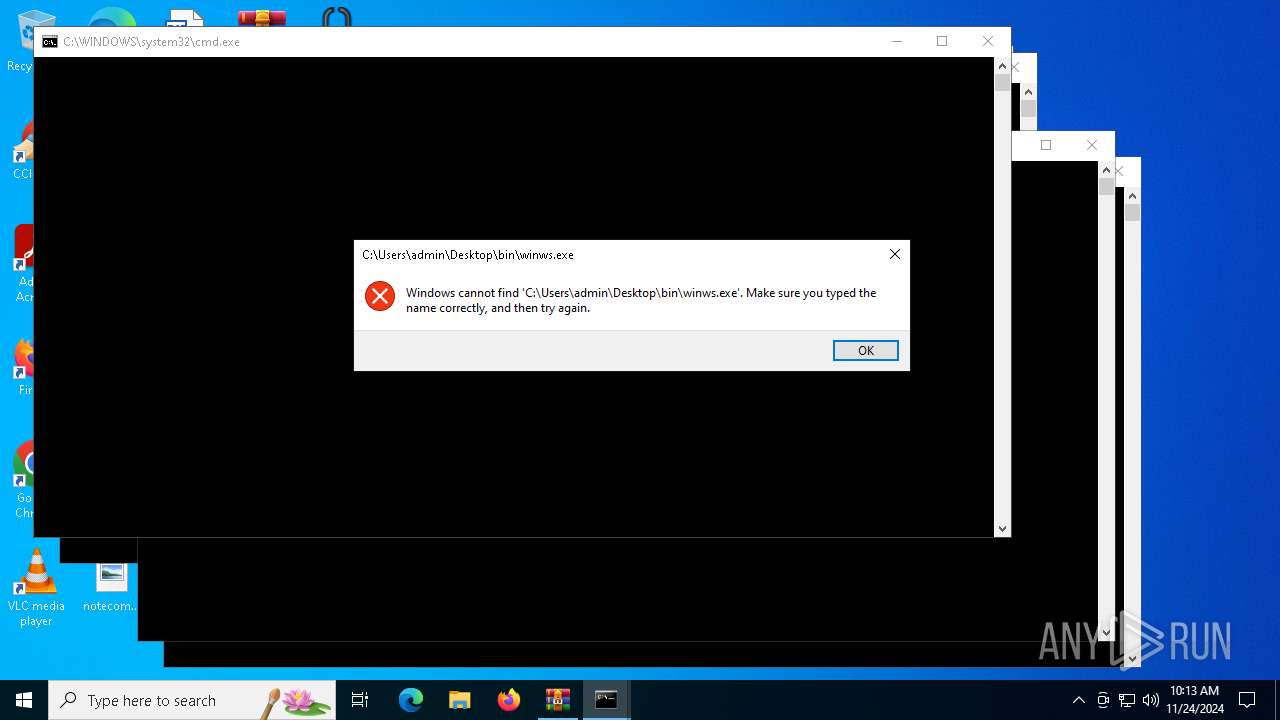Launch Firefox from the taskbar

click(509, 700)
